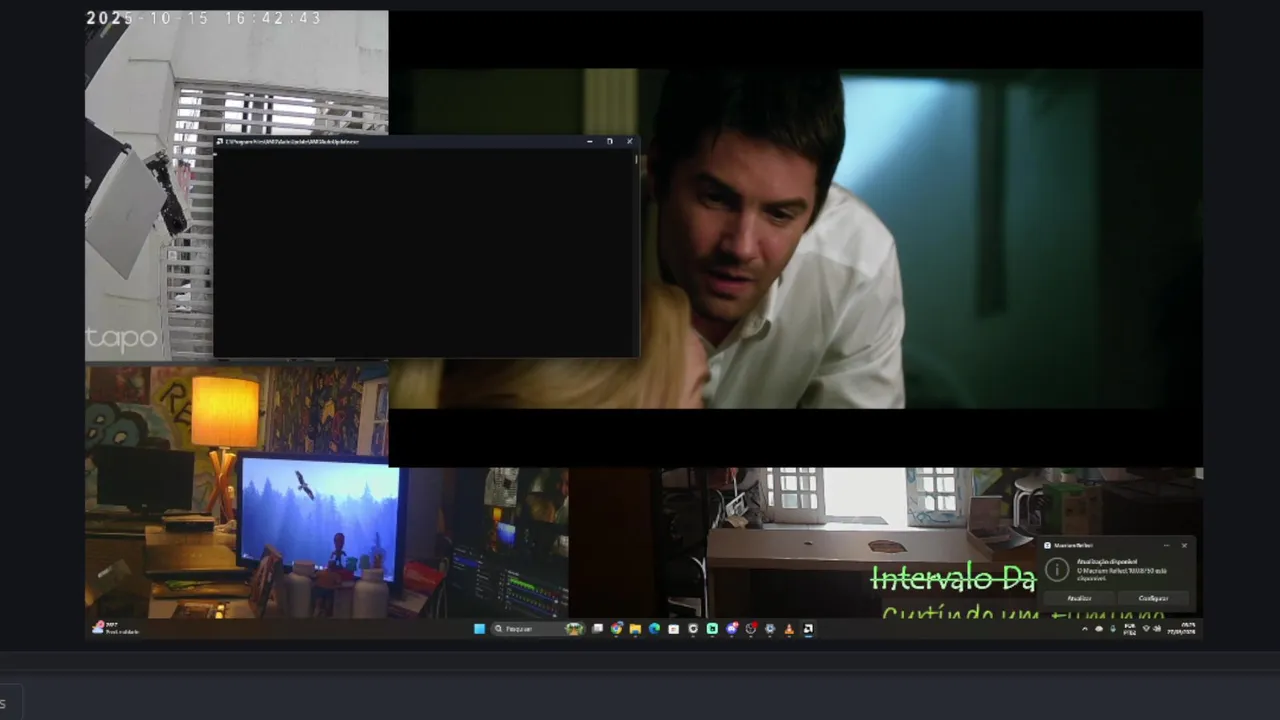
Task: Click the Macrium info icon in notification
Action: click(1057, 570)
